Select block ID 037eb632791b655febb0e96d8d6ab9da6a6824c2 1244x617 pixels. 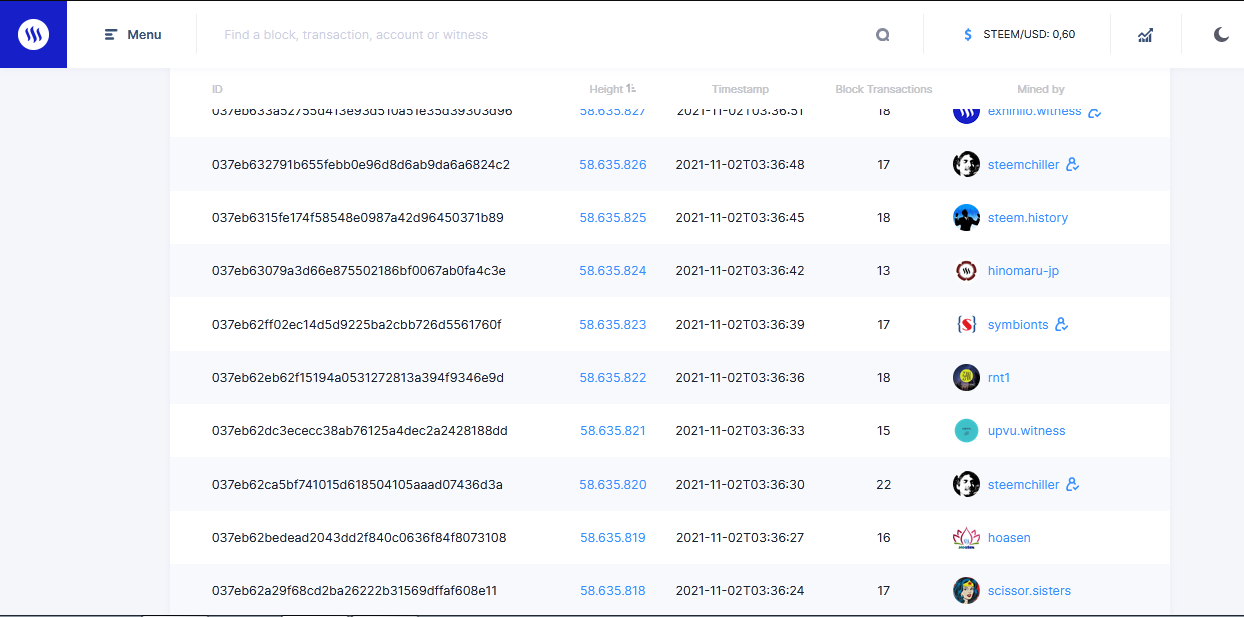pyautogui.click(x=361, y=164)
